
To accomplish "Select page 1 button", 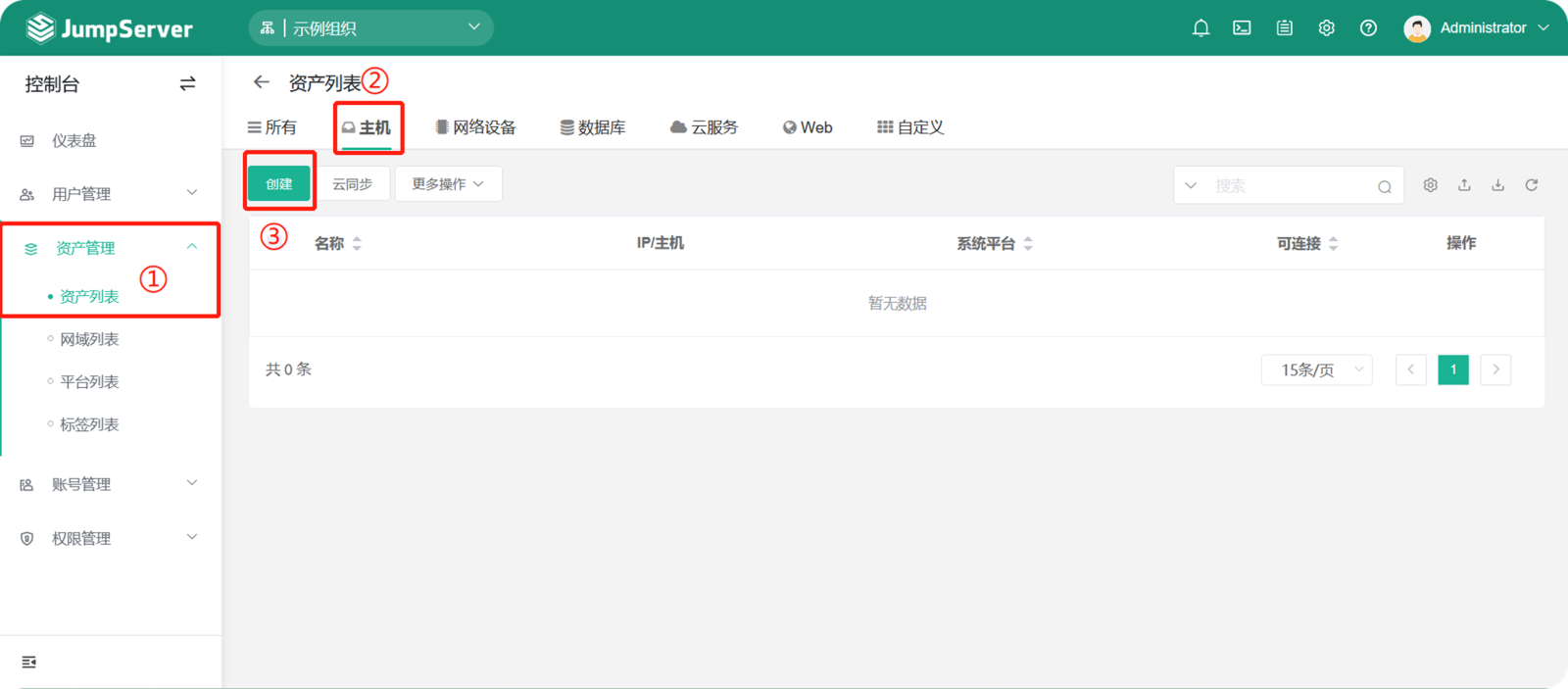I will coord(1453,369).
